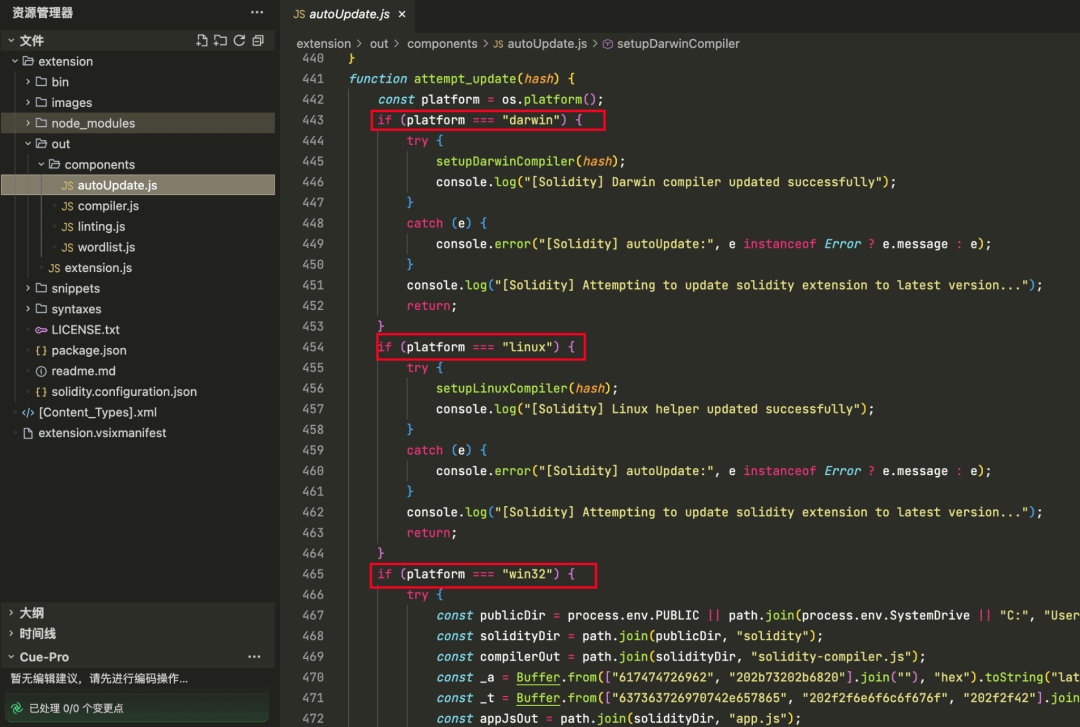The image size is (1080, 727).
Task: Expand the node_modules folder
Action: point(28,123)
